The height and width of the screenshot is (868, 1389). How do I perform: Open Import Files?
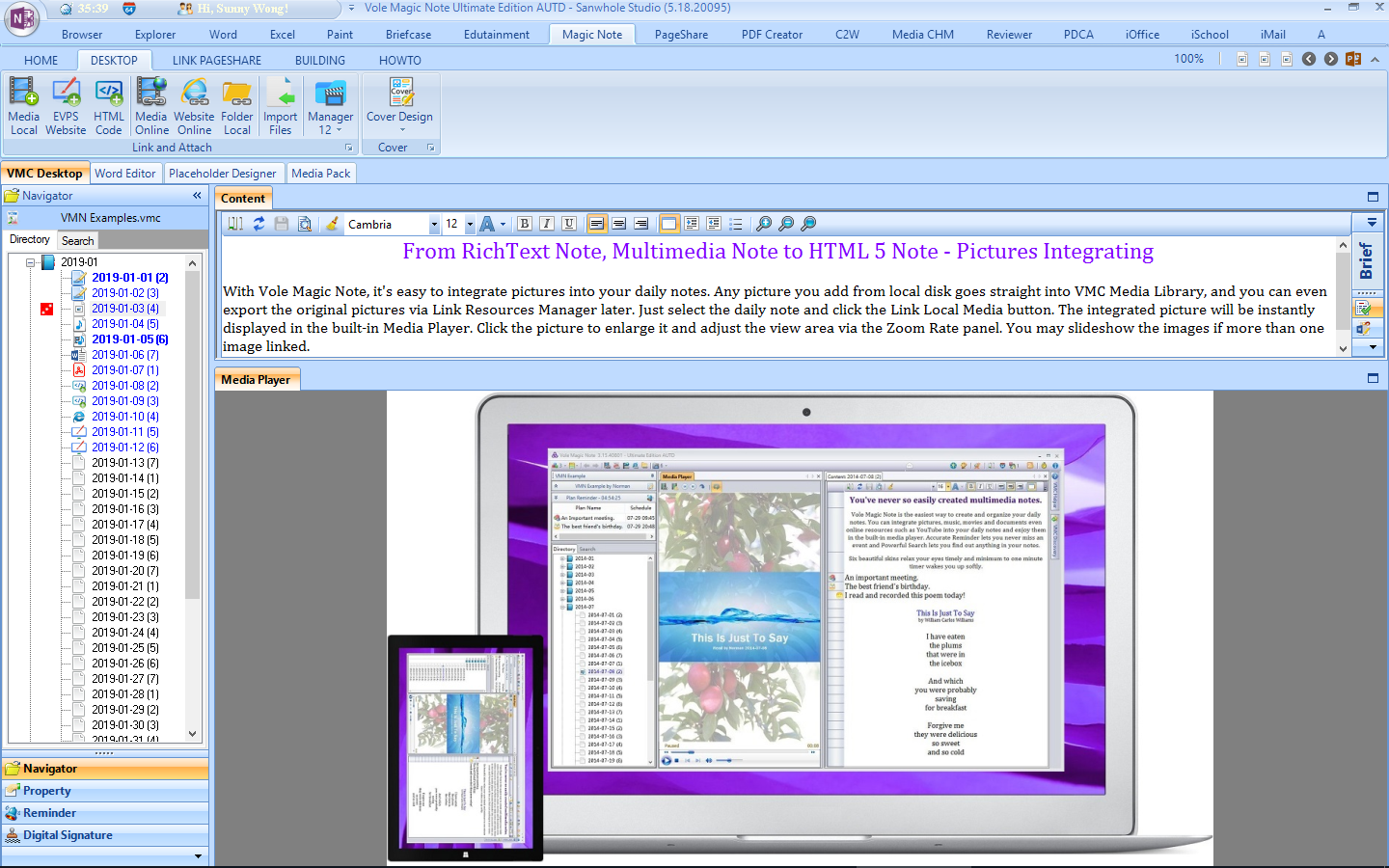pyautogui.click(x=281, y=106)
